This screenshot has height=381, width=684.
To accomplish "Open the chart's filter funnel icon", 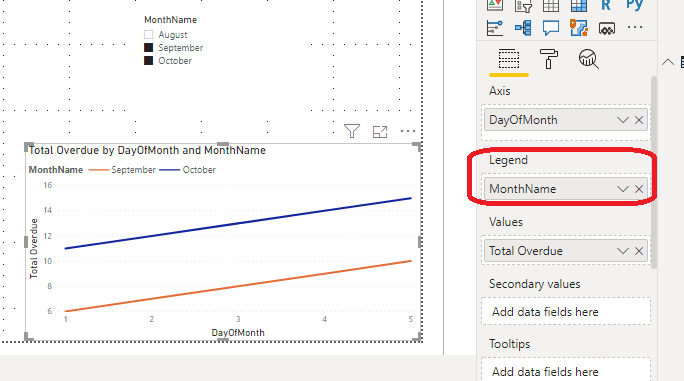I will (352, 131).
